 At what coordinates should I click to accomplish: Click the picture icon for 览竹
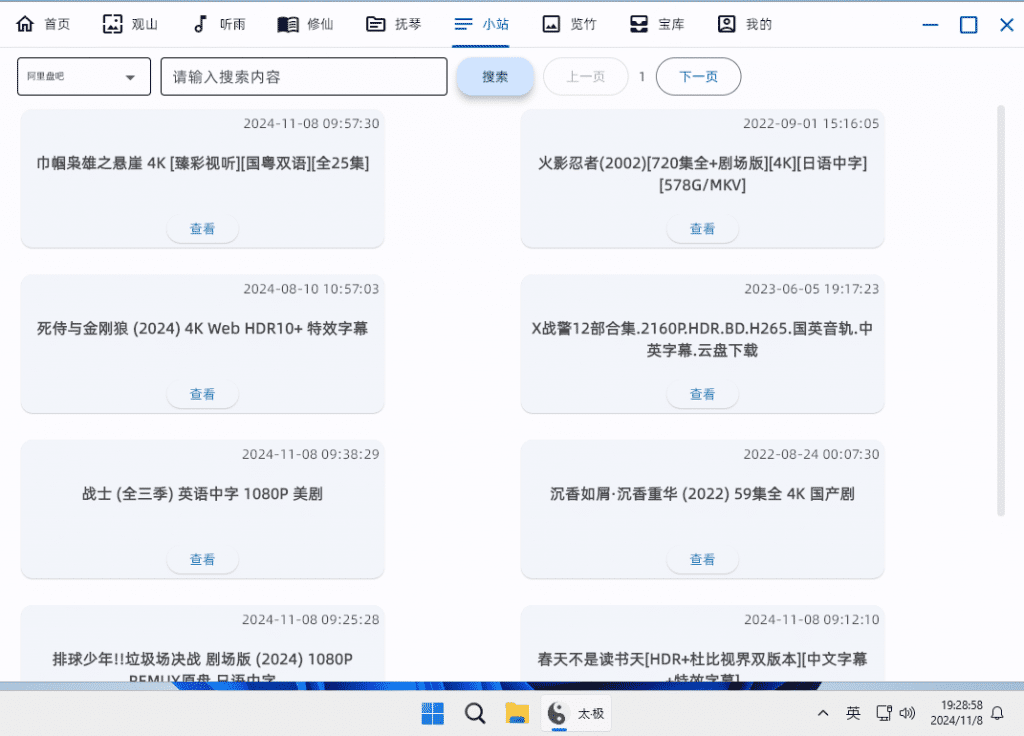[x=551, y=24]
